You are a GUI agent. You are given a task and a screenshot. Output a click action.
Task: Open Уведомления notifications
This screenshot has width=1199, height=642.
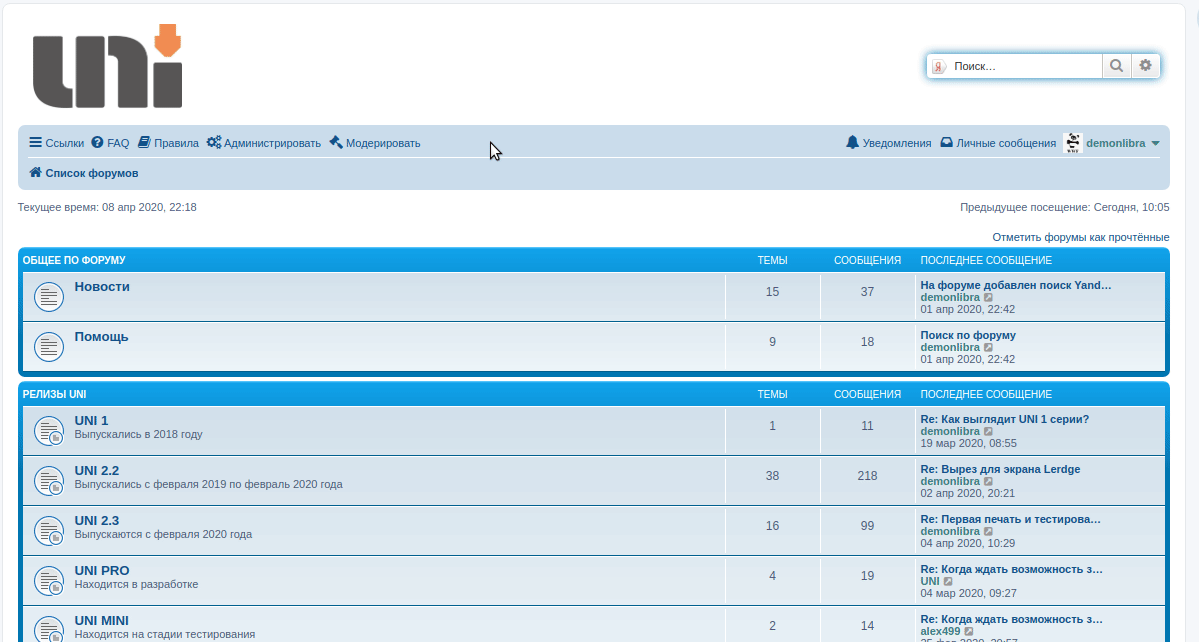889,143
